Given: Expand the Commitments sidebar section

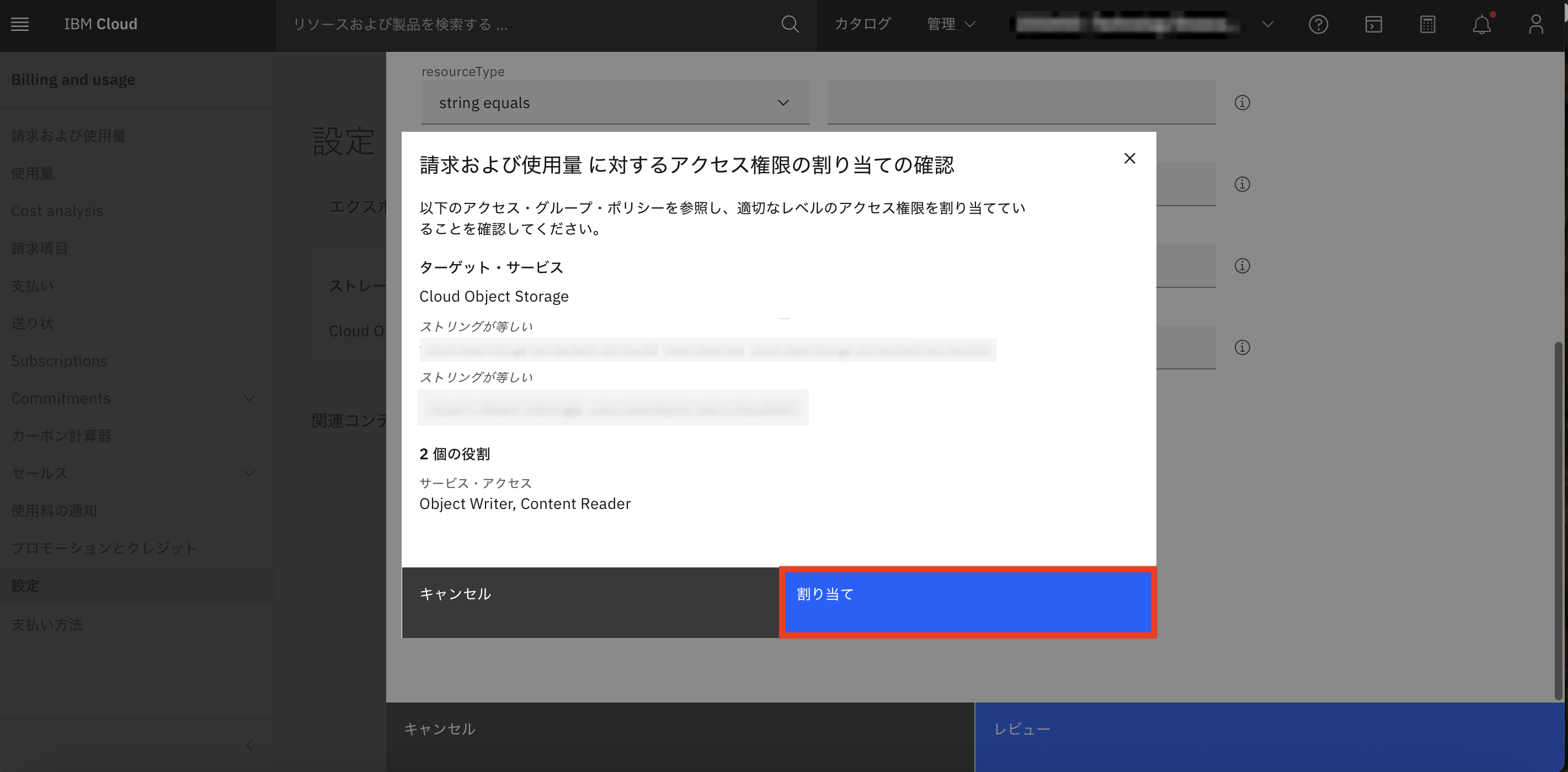Looking at the screenshot, I should click(249, 399).
